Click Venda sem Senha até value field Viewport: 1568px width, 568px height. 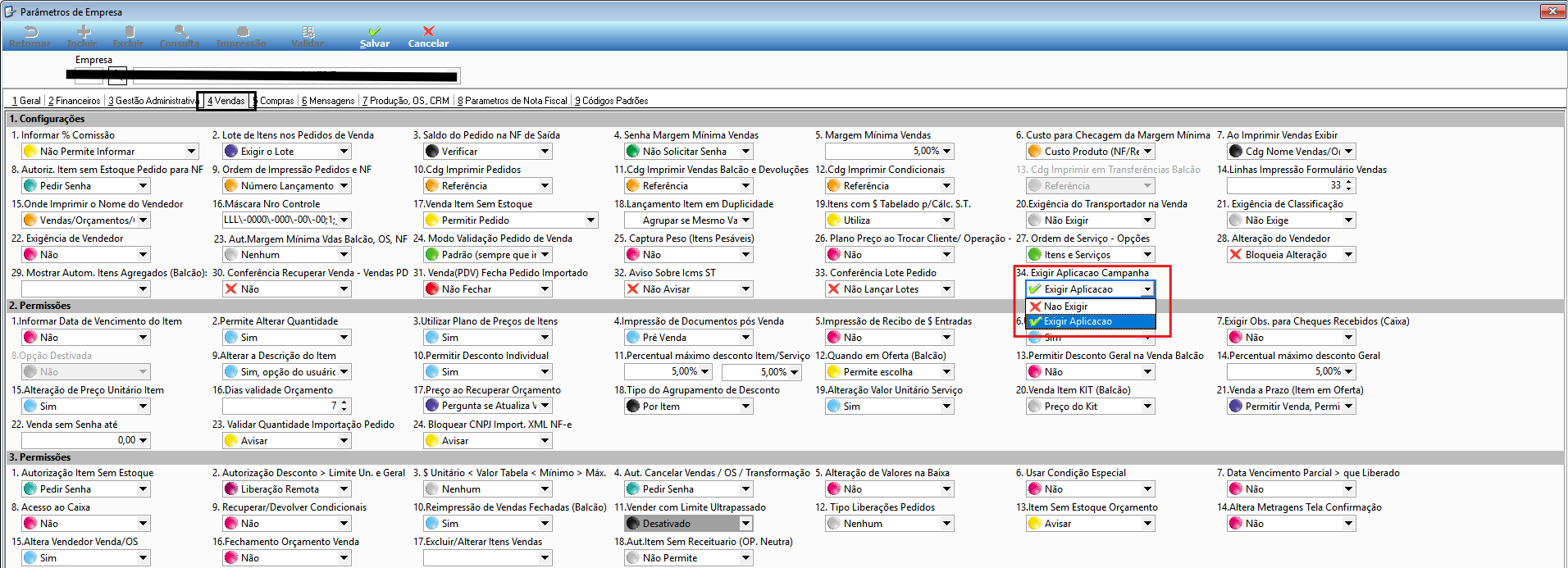85,441
